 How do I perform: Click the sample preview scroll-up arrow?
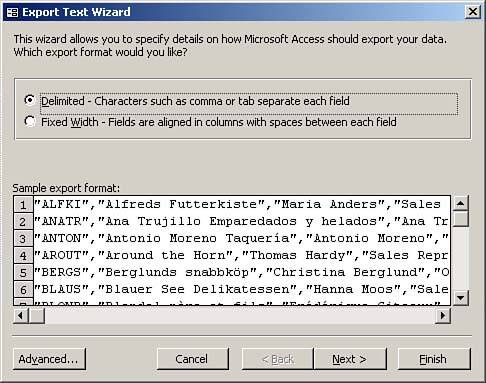[460, 203]
